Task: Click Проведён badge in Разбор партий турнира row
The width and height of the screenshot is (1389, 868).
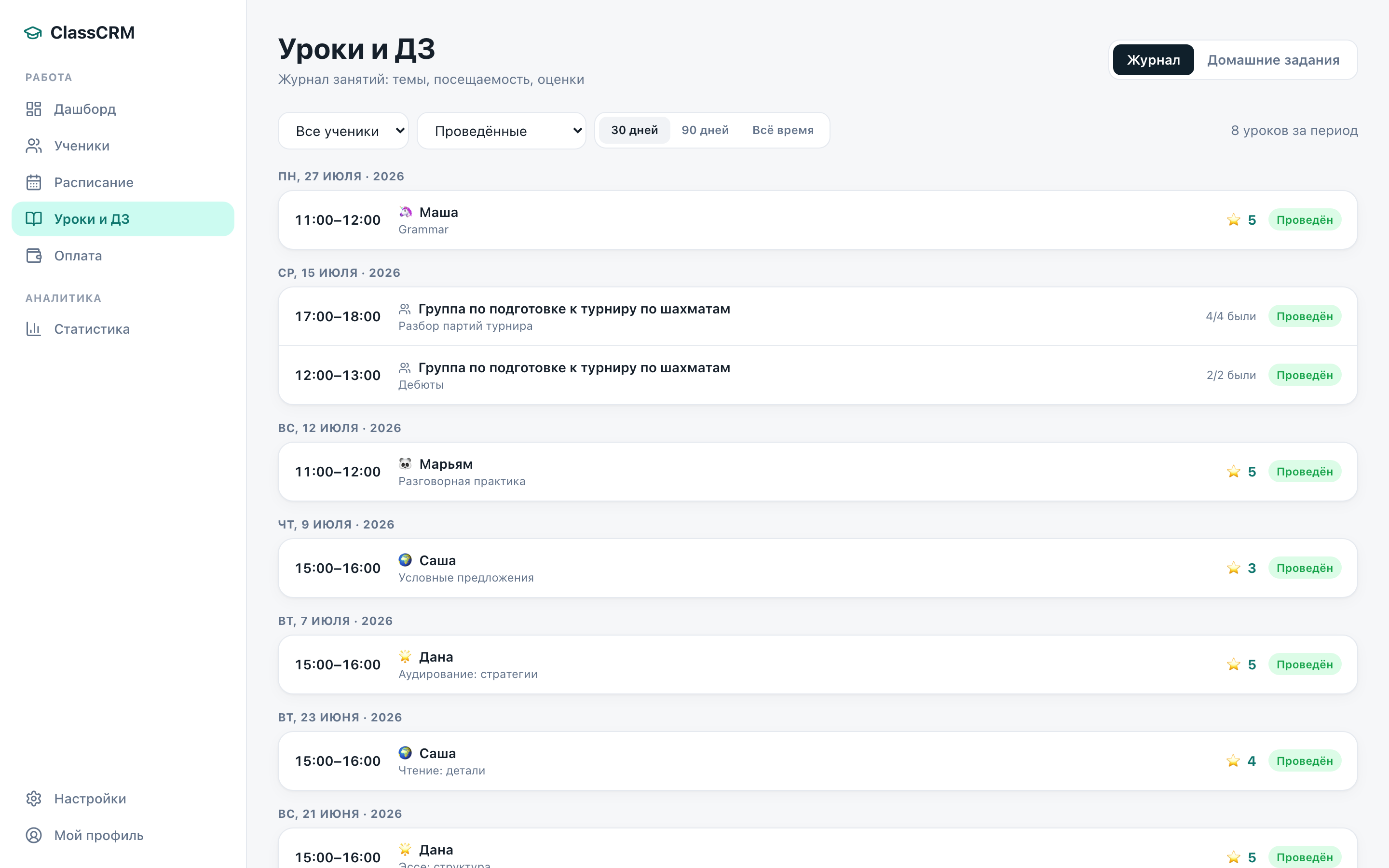Action: coord(1304,316)
